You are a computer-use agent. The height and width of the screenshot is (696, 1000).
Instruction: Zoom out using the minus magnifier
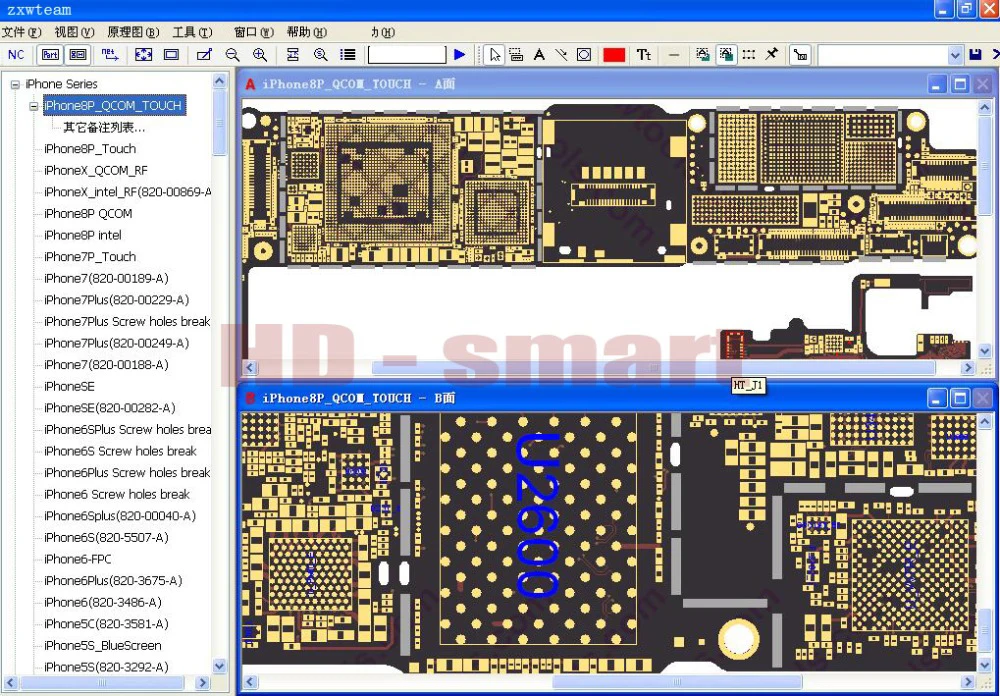pyautogui.click(x=232, y=55)
